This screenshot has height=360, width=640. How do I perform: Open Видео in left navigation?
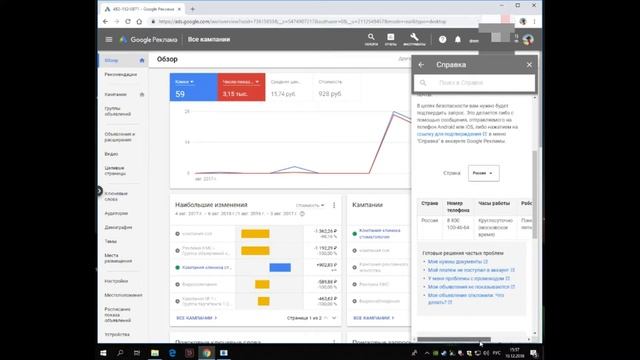click(111, 154)
